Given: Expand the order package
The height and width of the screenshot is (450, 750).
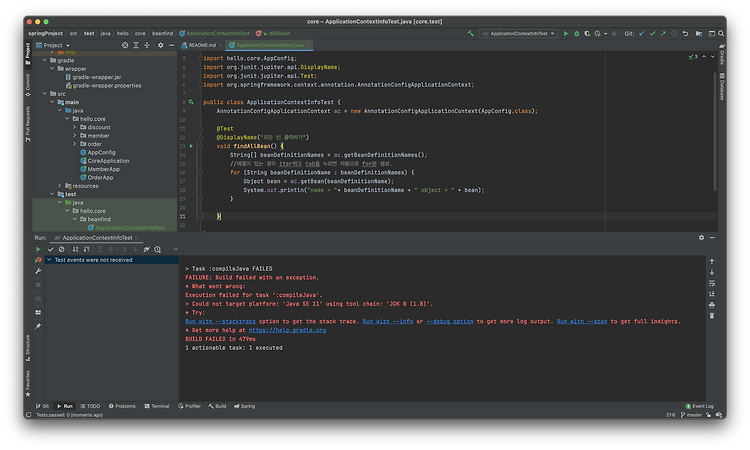Looking at the screenshot, I should [75, 144].
